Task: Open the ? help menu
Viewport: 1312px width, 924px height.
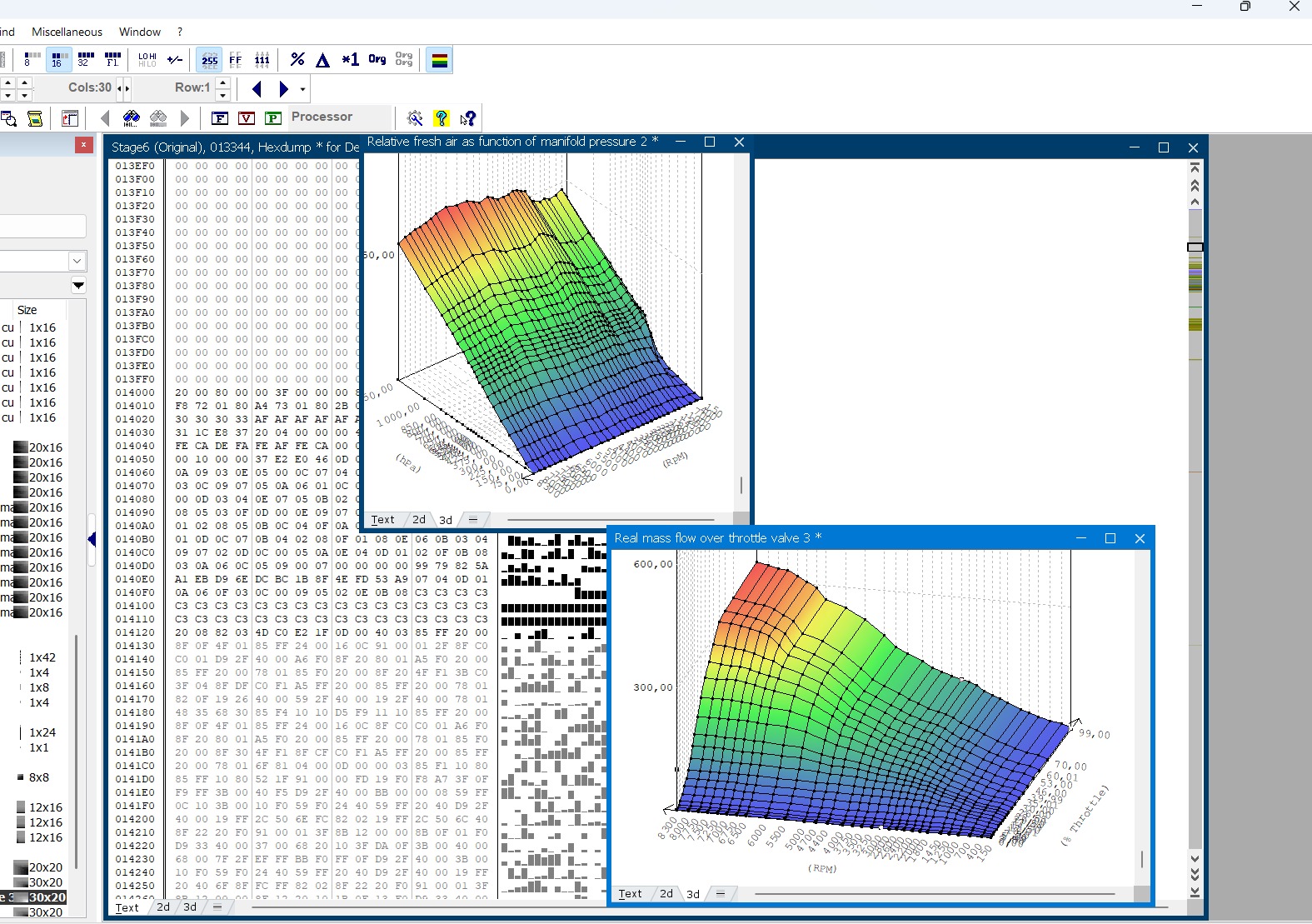Action: pyautogui.click(x=180, y=32)
